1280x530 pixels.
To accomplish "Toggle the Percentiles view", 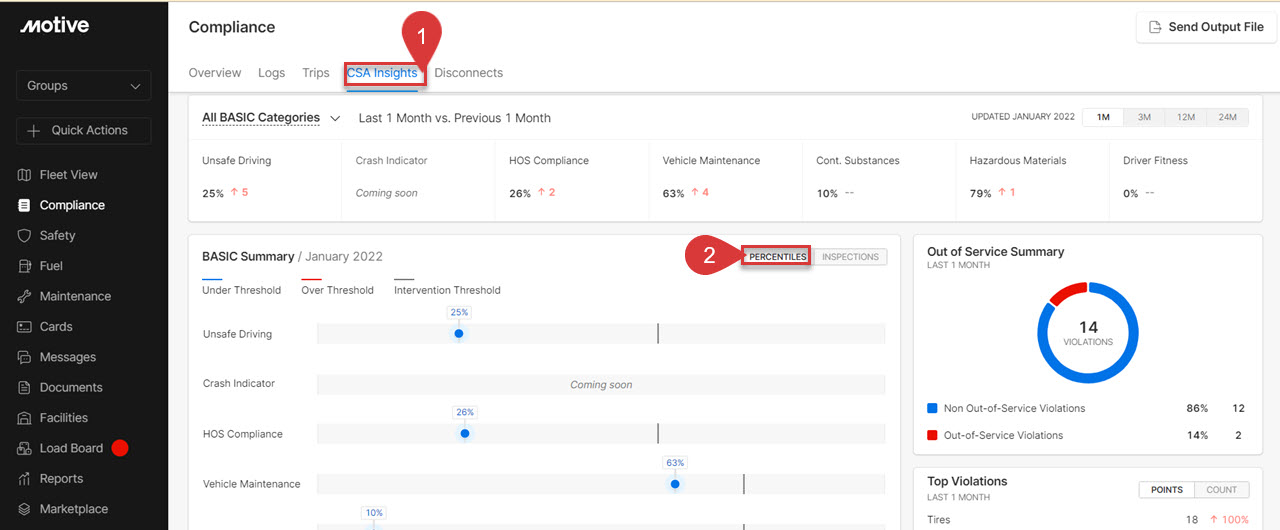I will tap(777, 257).
